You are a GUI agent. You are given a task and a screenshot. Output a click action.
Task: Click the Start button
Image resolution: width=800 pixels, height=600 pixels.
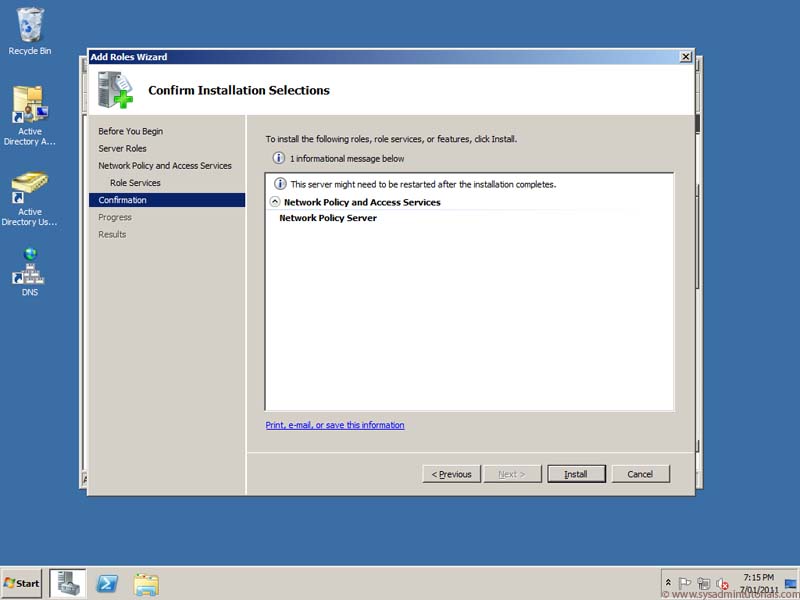(x=21, y=583)
